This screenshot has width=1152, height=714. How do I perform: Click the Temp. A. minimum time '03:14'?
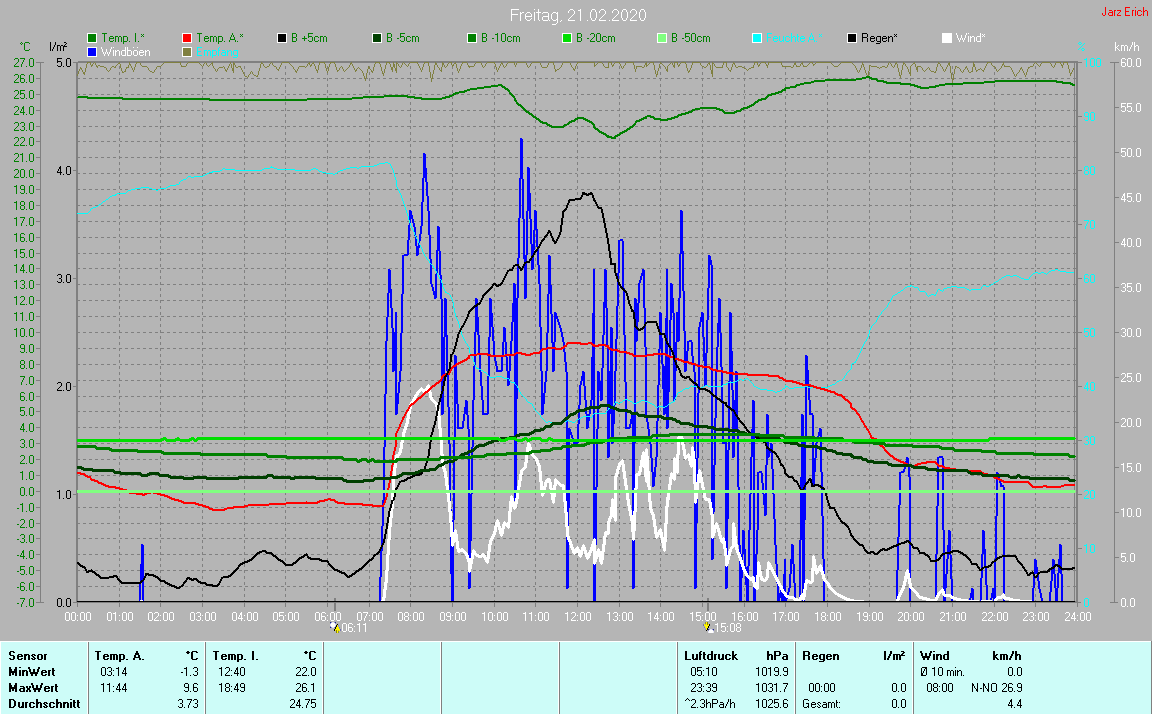113,672
